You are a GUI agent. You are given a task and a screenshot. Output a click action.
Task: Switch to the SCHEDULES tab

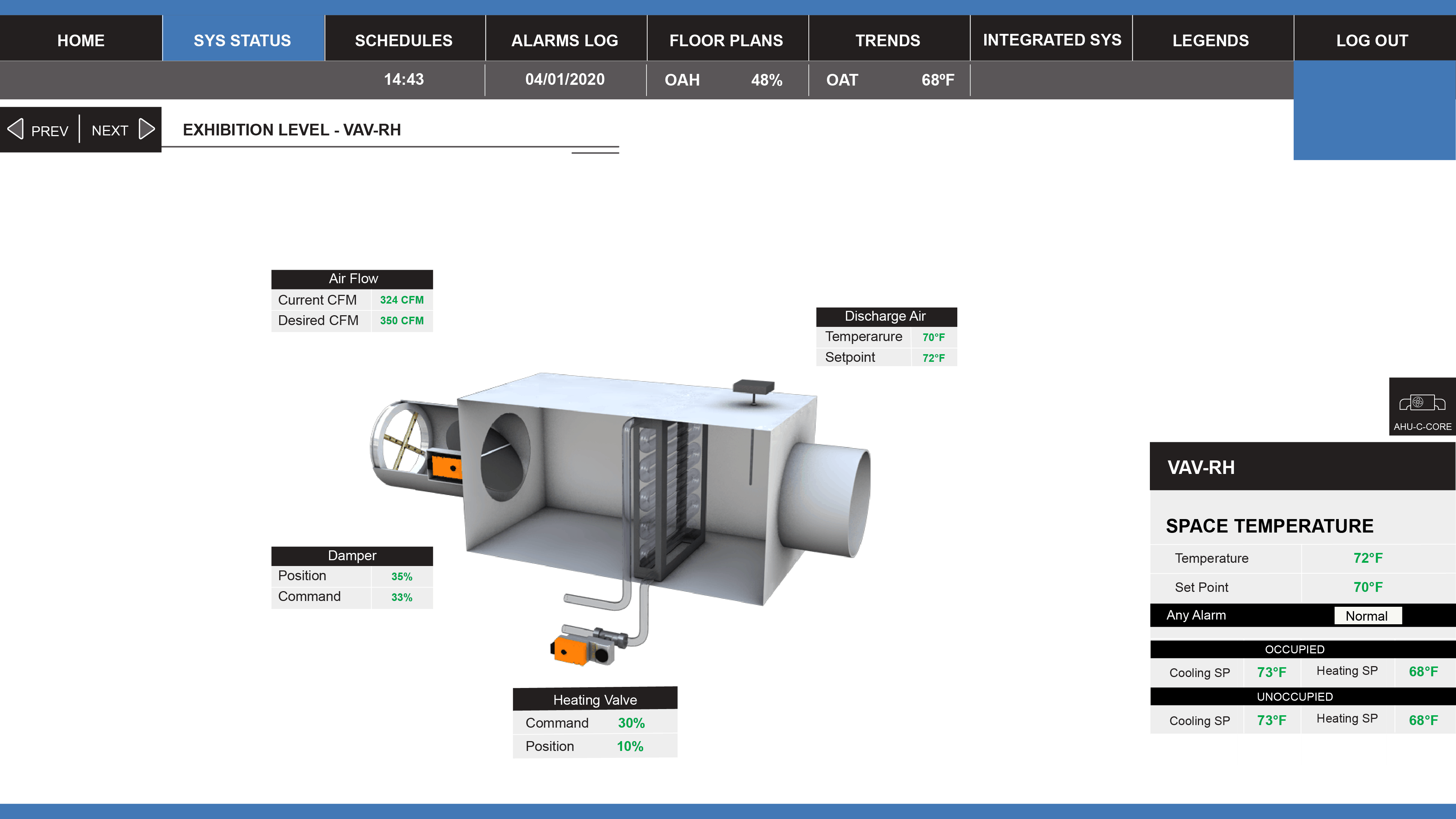click(404, 40)
